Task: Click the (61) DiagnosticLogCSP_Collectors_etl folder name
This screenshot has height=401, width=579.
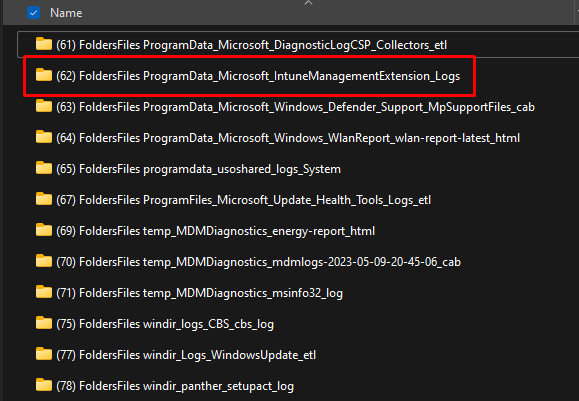Action: coord(251,45)
